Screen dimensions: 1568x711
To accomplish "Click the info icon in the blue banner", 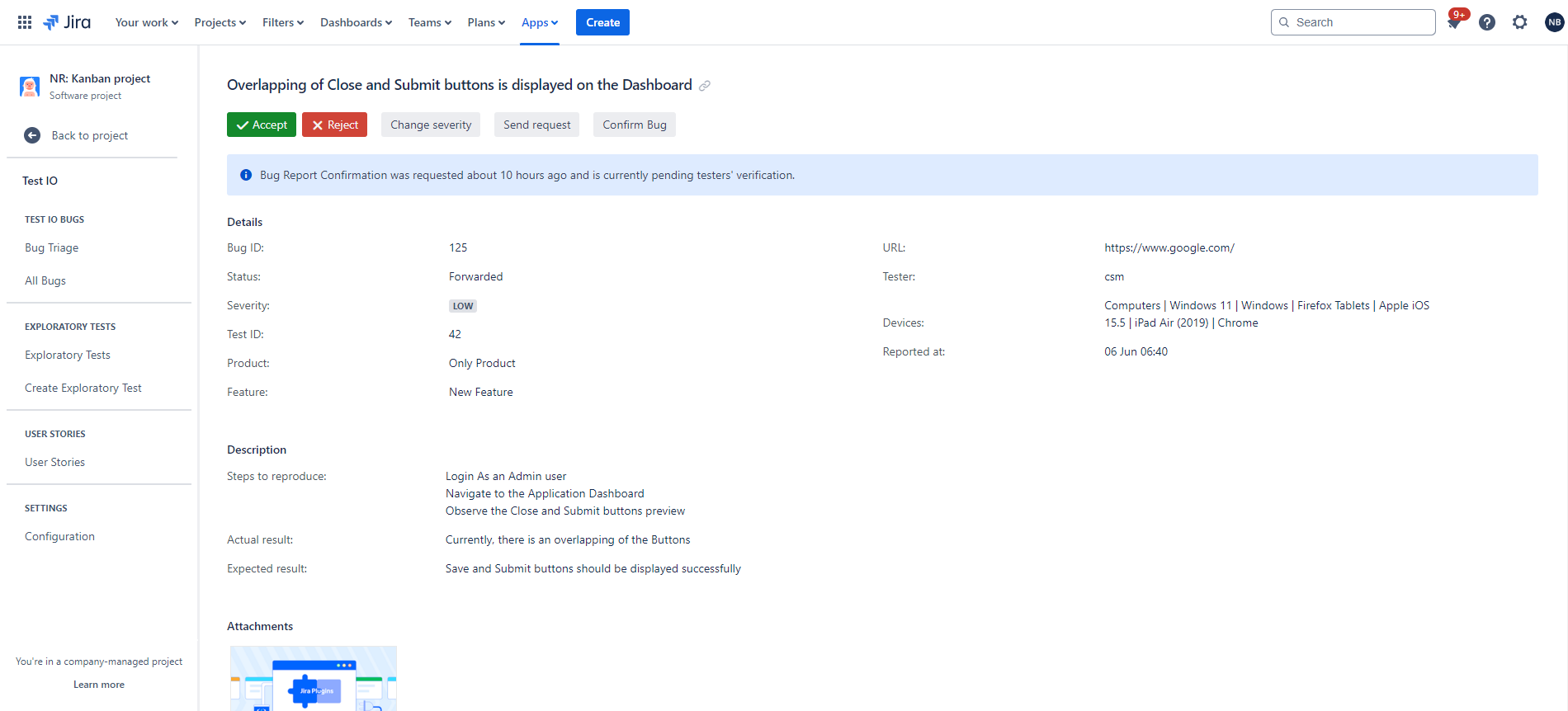I will coord(246,175).
